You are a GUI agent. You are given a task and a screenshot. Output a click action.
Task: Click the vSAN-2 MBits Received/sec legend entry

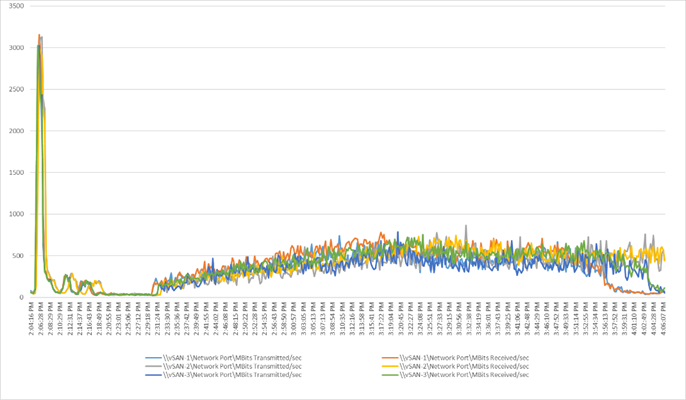pos(455,366)
